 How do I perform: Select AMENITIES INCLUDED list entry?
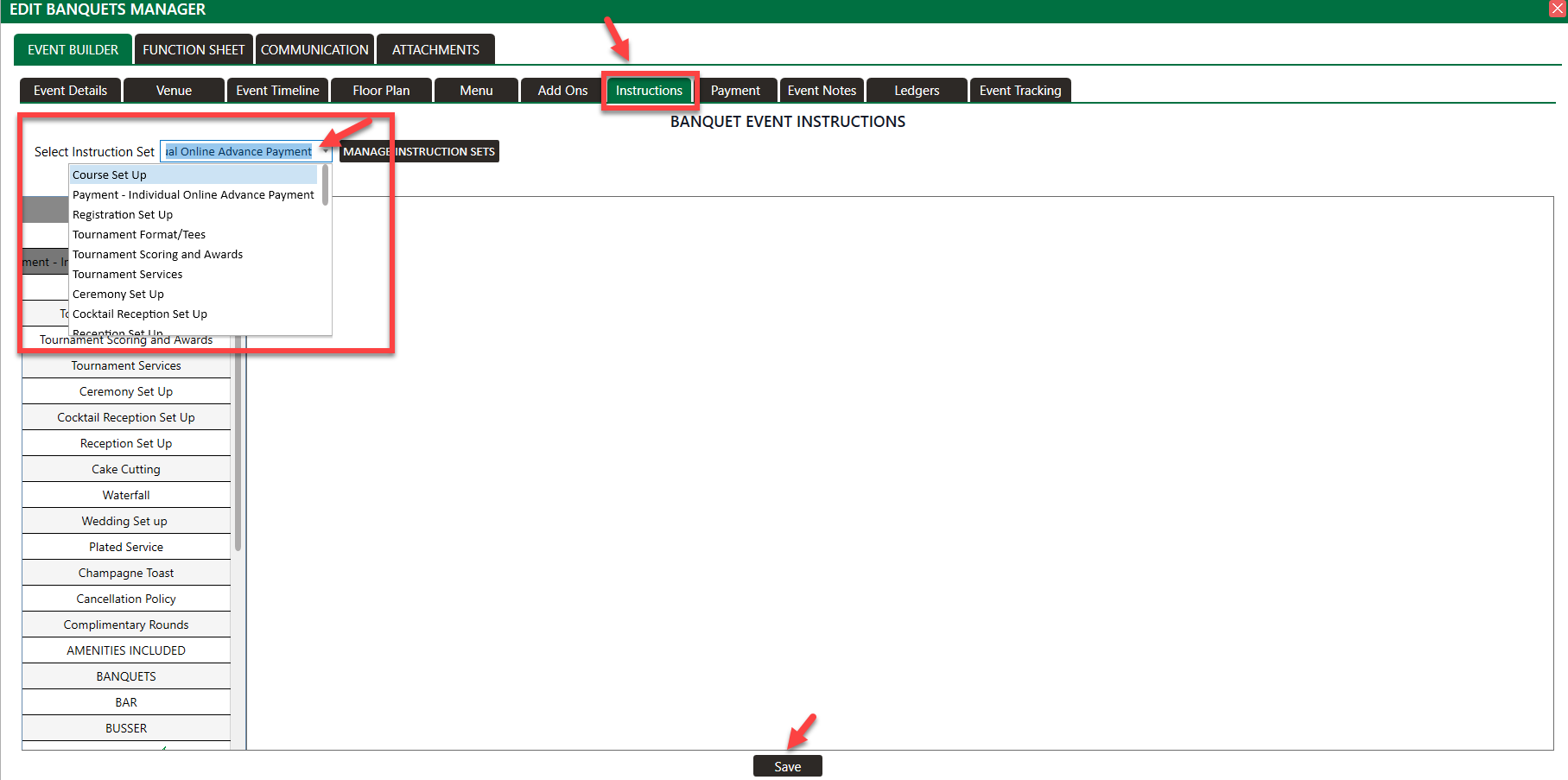click(126, 650)
